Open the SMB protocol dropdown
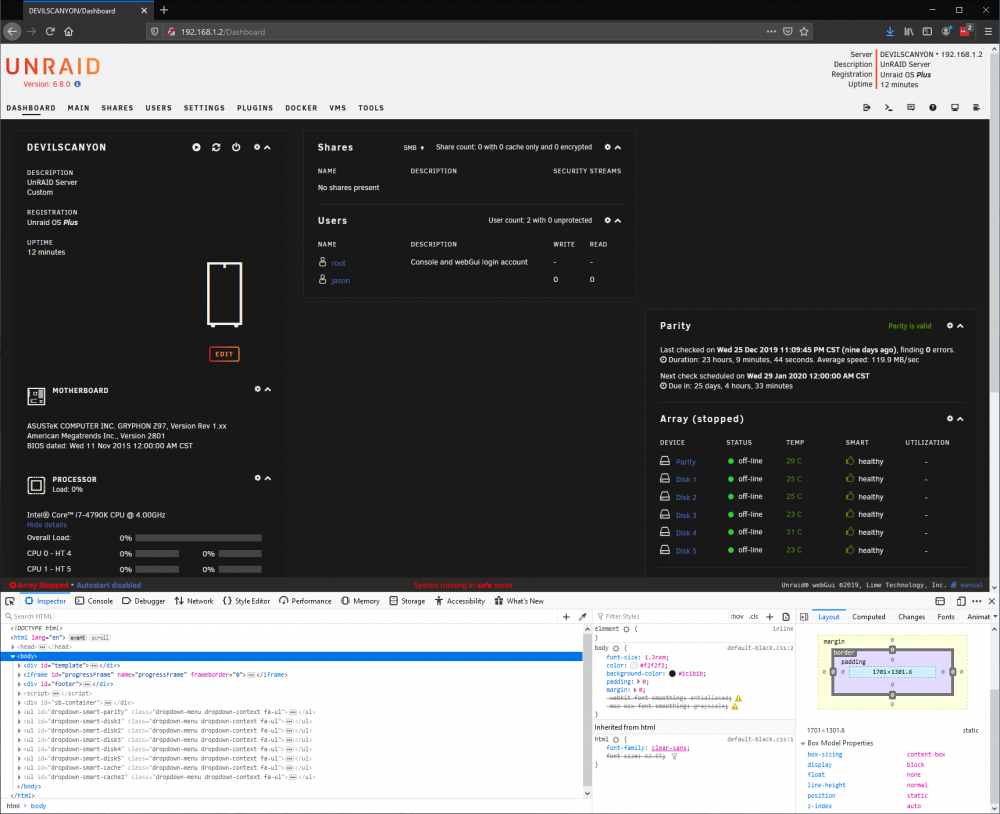 click(413, 147)
